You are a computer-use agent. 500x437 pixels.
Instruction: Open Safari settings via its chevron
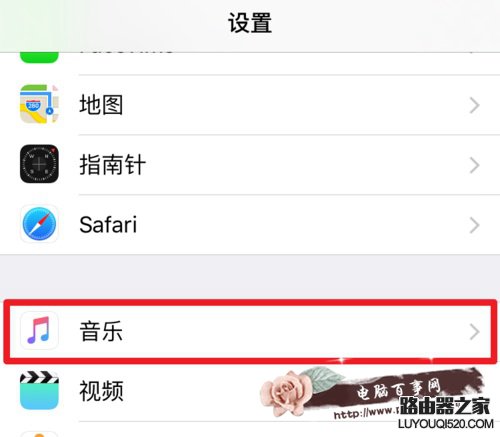point(475,225)
